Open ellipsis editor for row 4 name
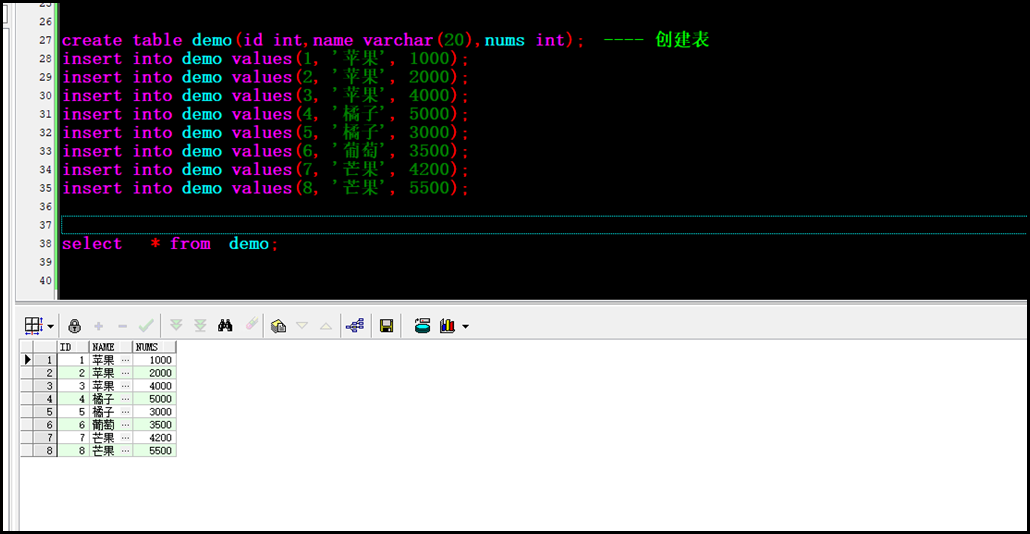1030x534 pixels. coord(125,399)
